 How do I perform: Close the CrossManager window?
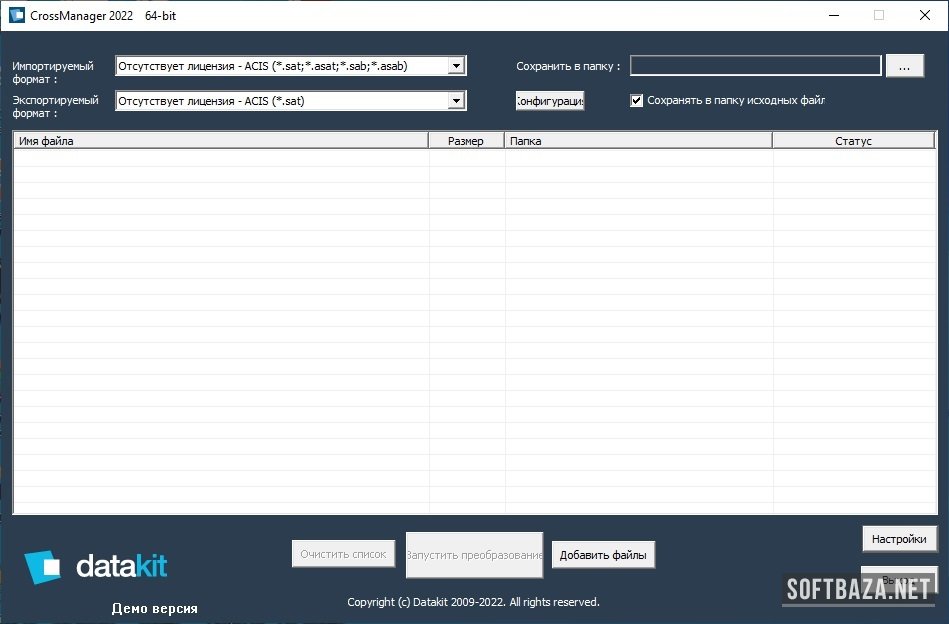925,16
